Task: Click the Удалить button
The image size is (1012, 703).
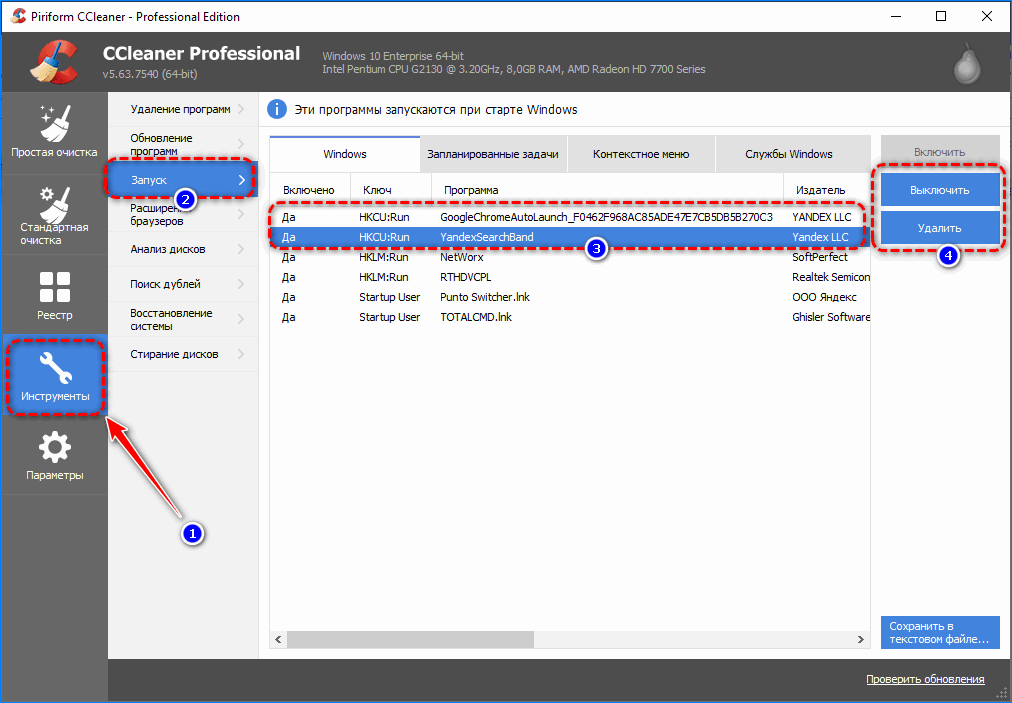Action: point(939,227)
